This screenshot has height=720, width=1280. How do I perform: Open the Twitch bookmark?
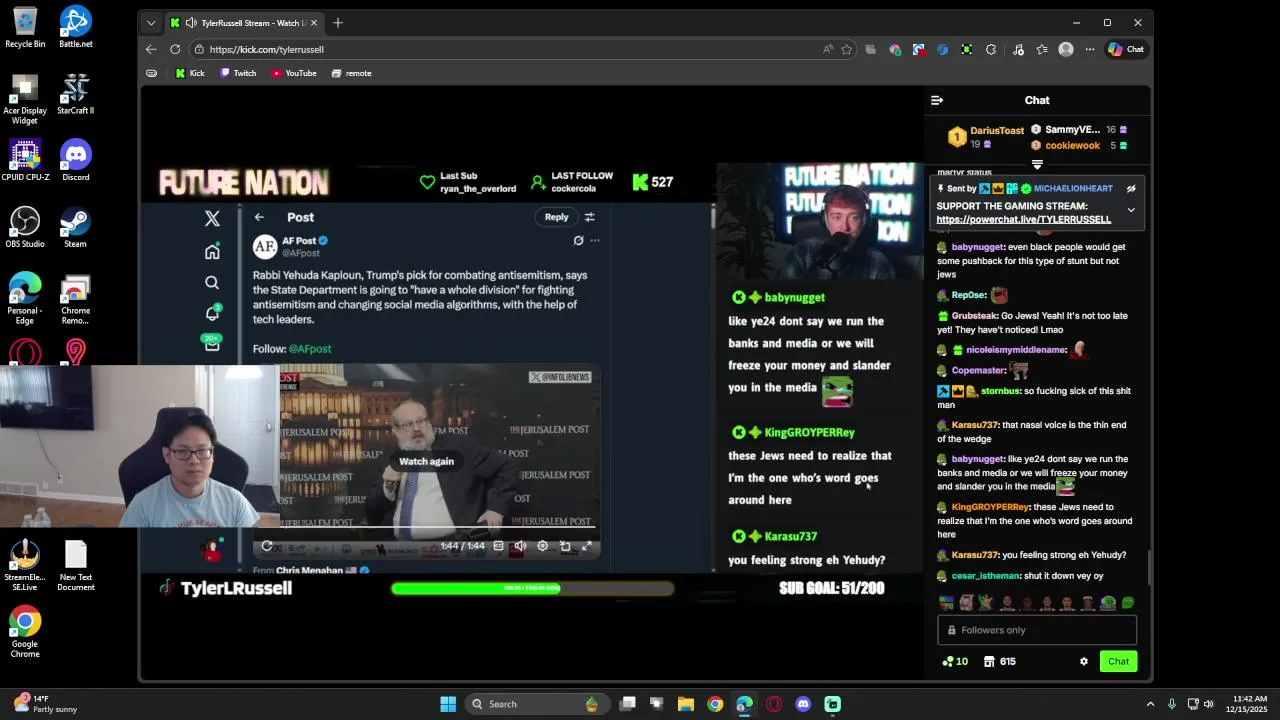coord(238,73)
